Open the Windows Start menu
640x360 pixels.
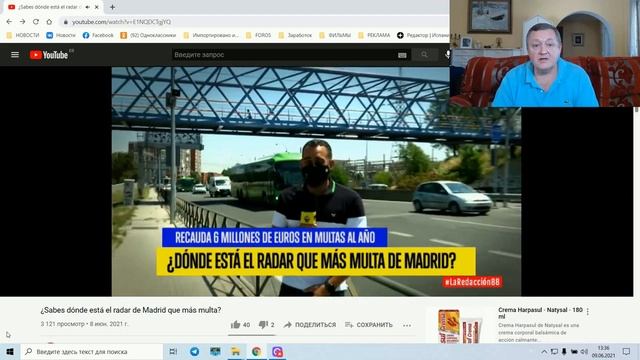(x=10, y=351)
